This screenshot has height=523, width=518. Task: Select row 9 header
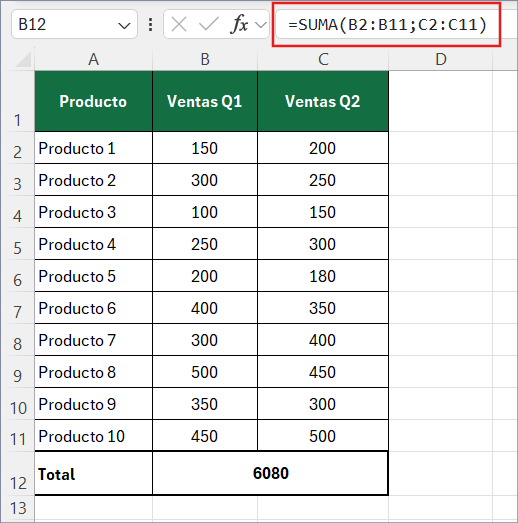pyautogui.click(x=17, y=372)
